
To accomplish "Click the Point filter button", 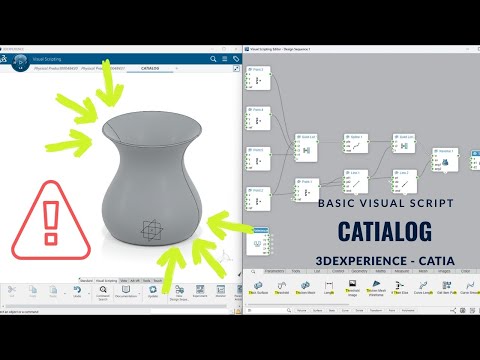I will (x=392, y=311).
